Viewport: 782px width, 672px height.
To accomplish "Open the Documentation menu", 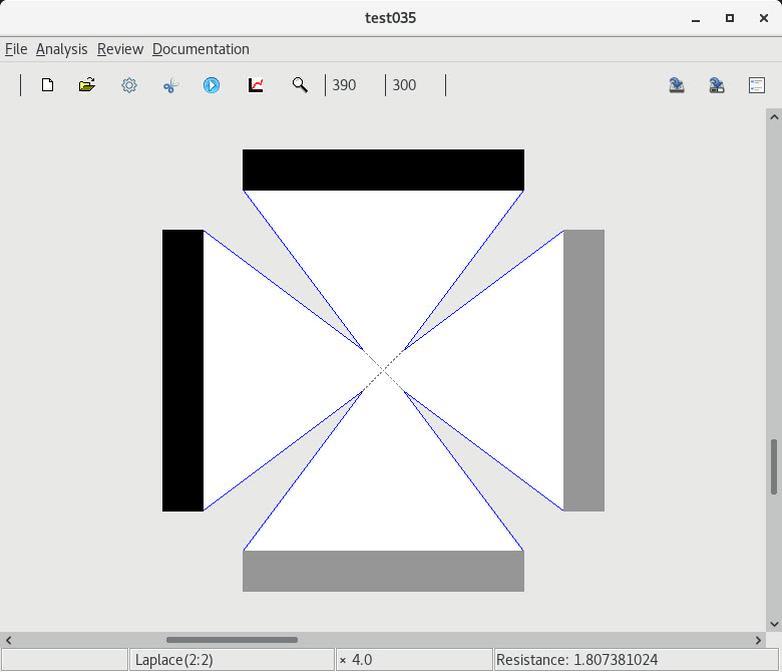I will pyautogui.click(x=201, y=49).
